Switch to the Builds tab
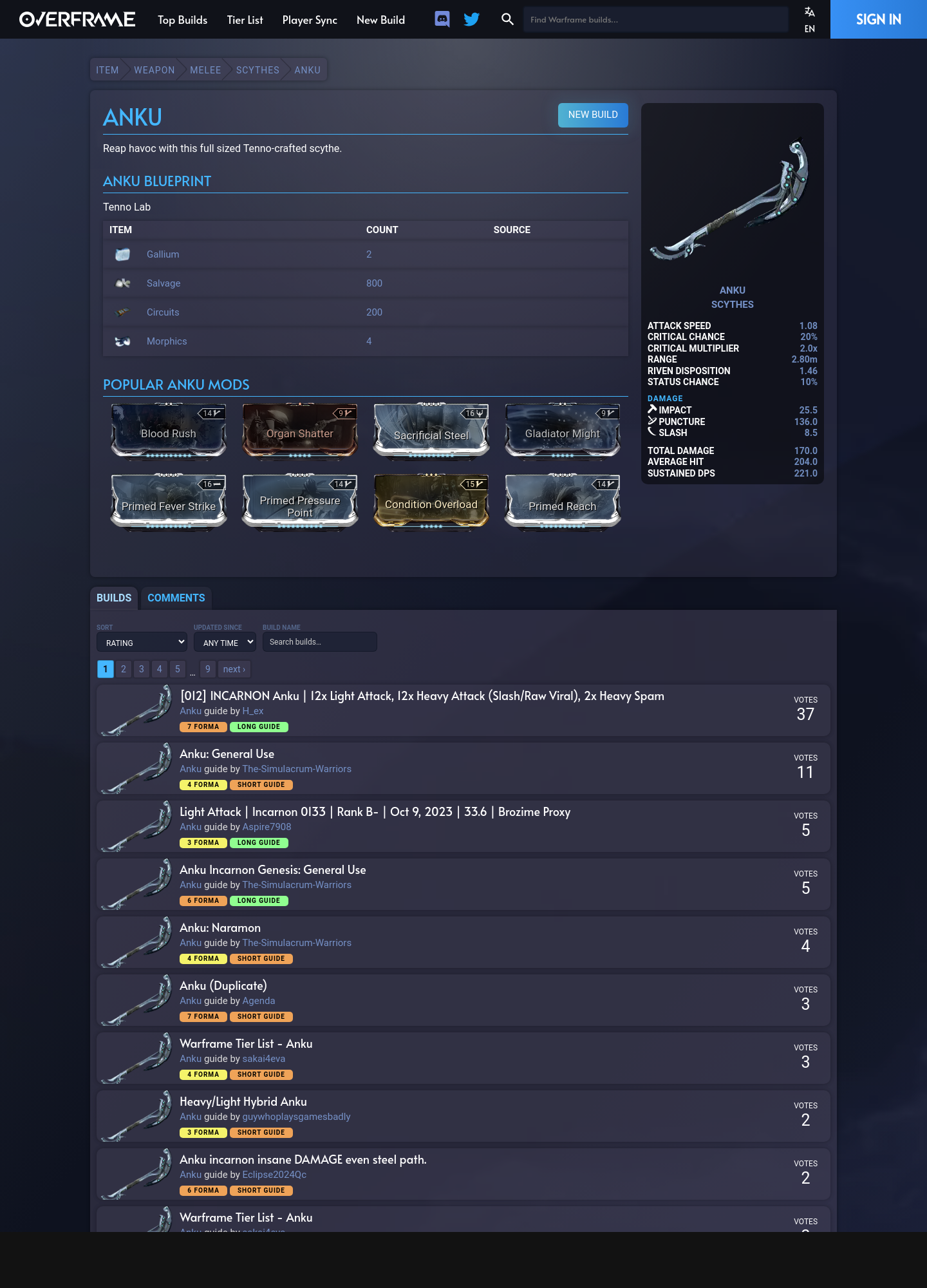This screenshot has height=1288, width=927. [114, 598]
